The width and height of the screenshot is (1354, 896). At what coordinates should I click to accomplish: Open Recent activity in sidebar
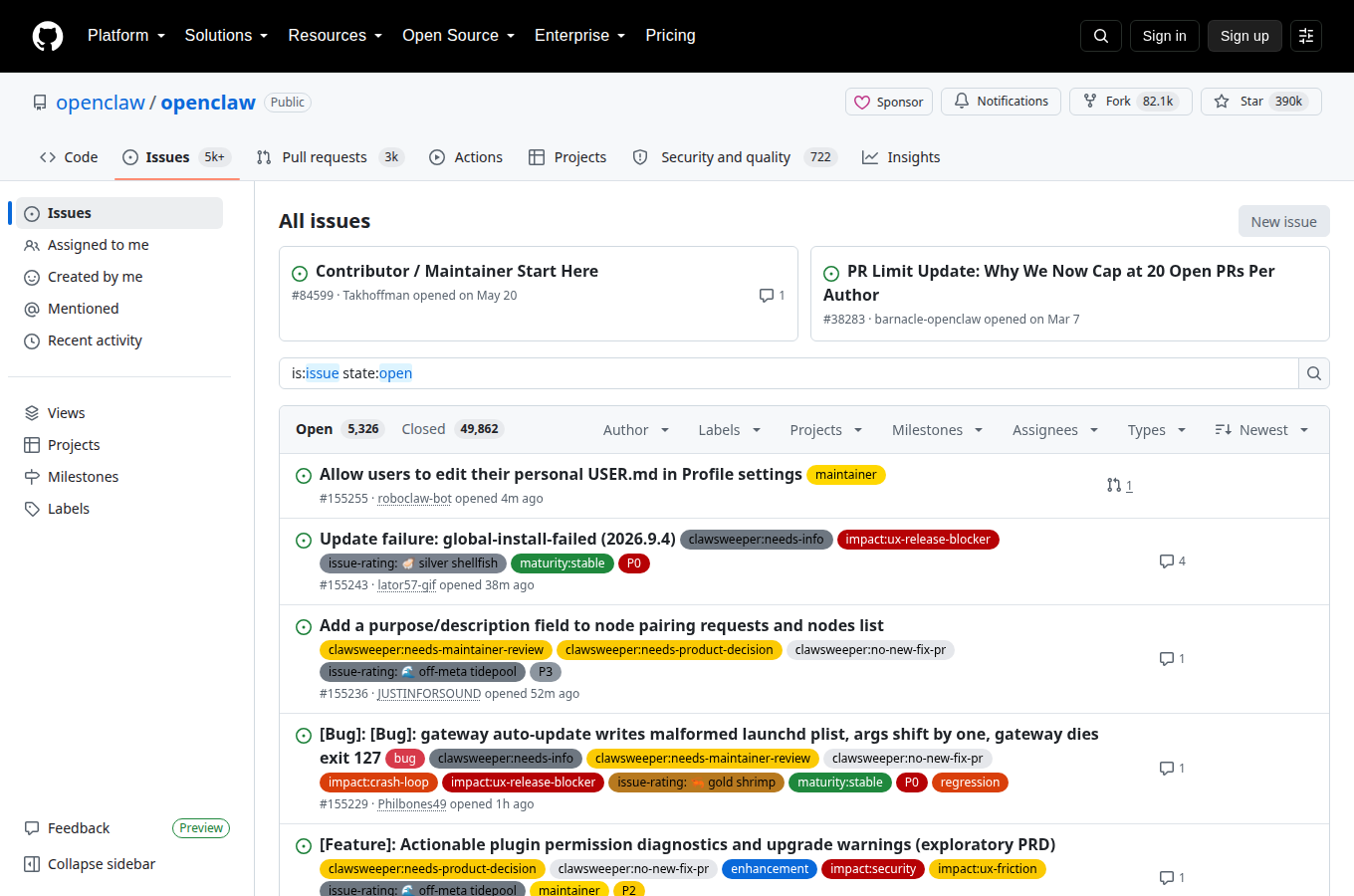pyautogui.click(x=119, y=340)
